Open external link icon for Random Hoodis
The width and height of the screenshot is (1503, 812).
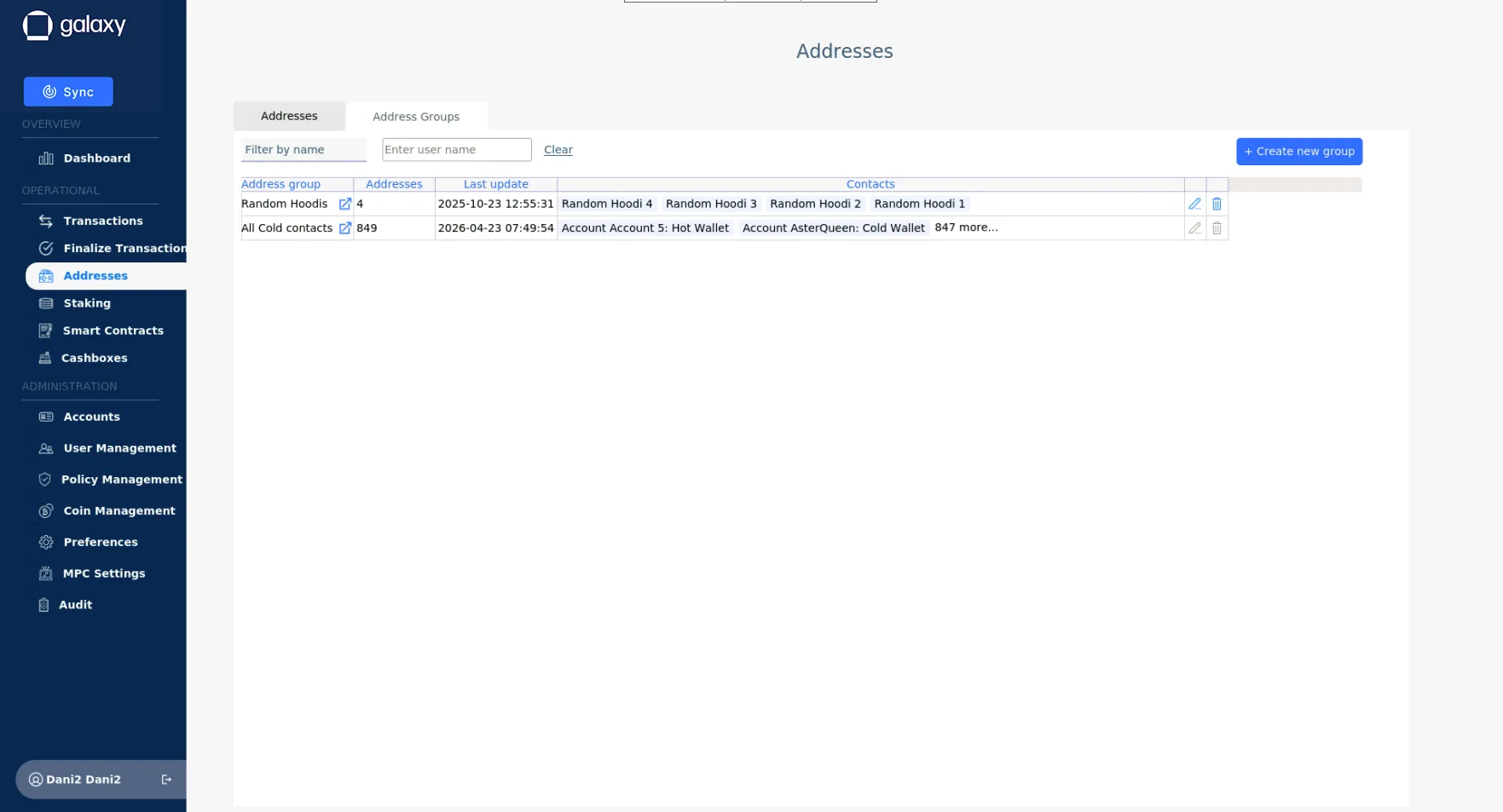coord(345,204)
